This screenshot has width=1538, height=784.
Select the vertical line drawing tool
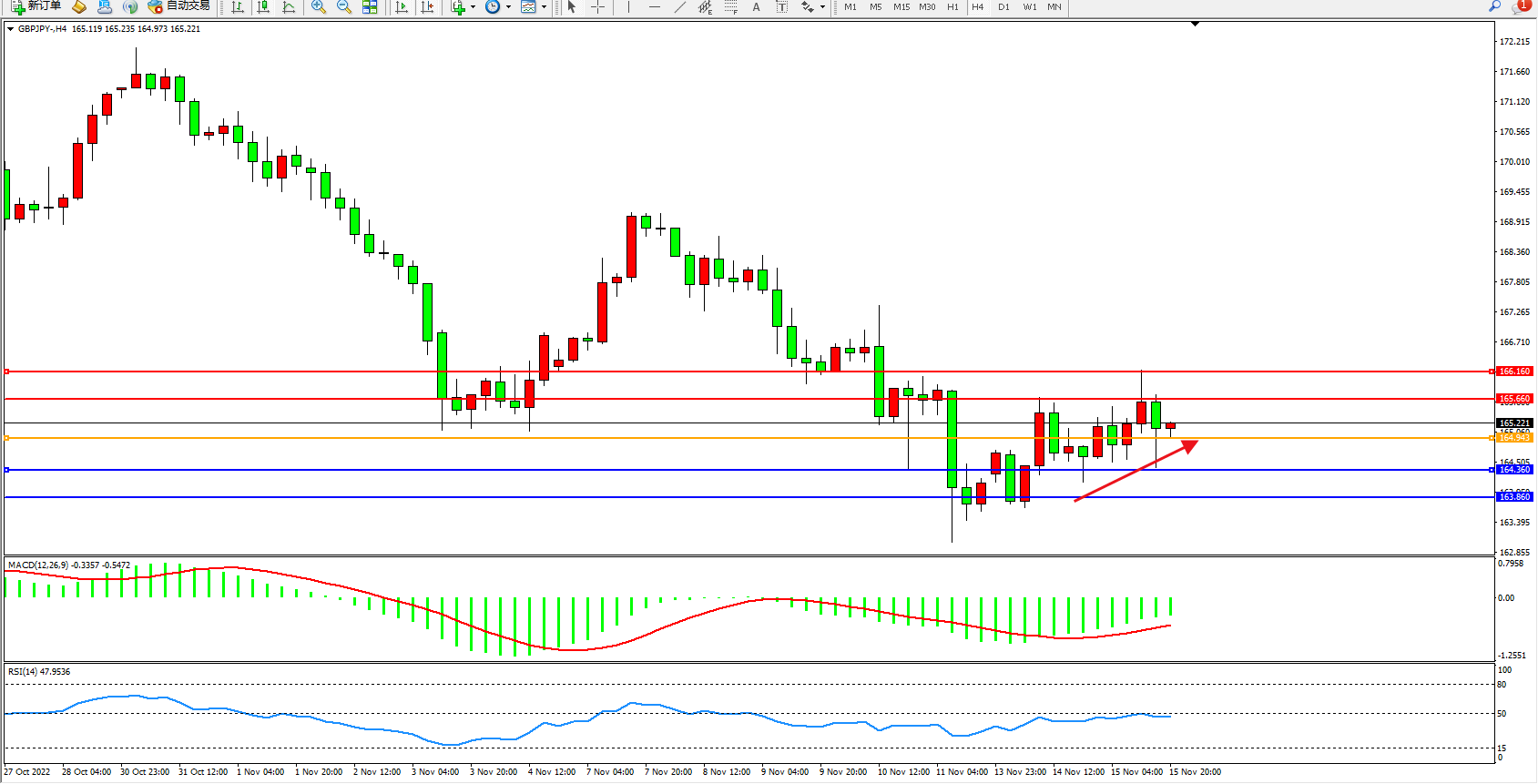pyautogui.click(x=628, y=6)
